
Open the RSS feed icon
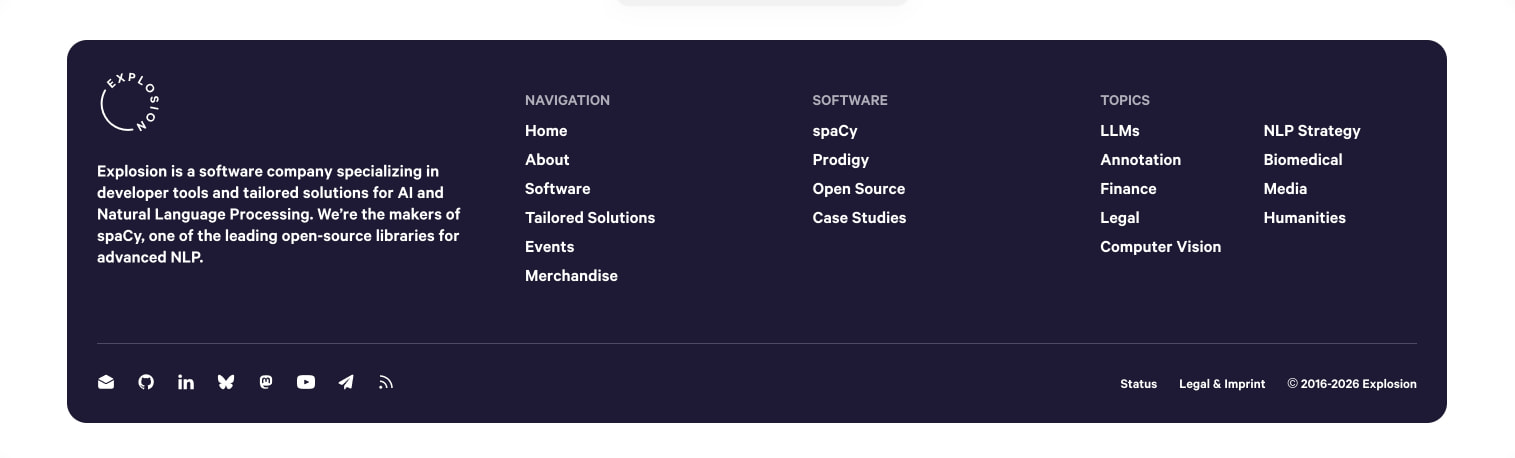click(x=386, y=382)
